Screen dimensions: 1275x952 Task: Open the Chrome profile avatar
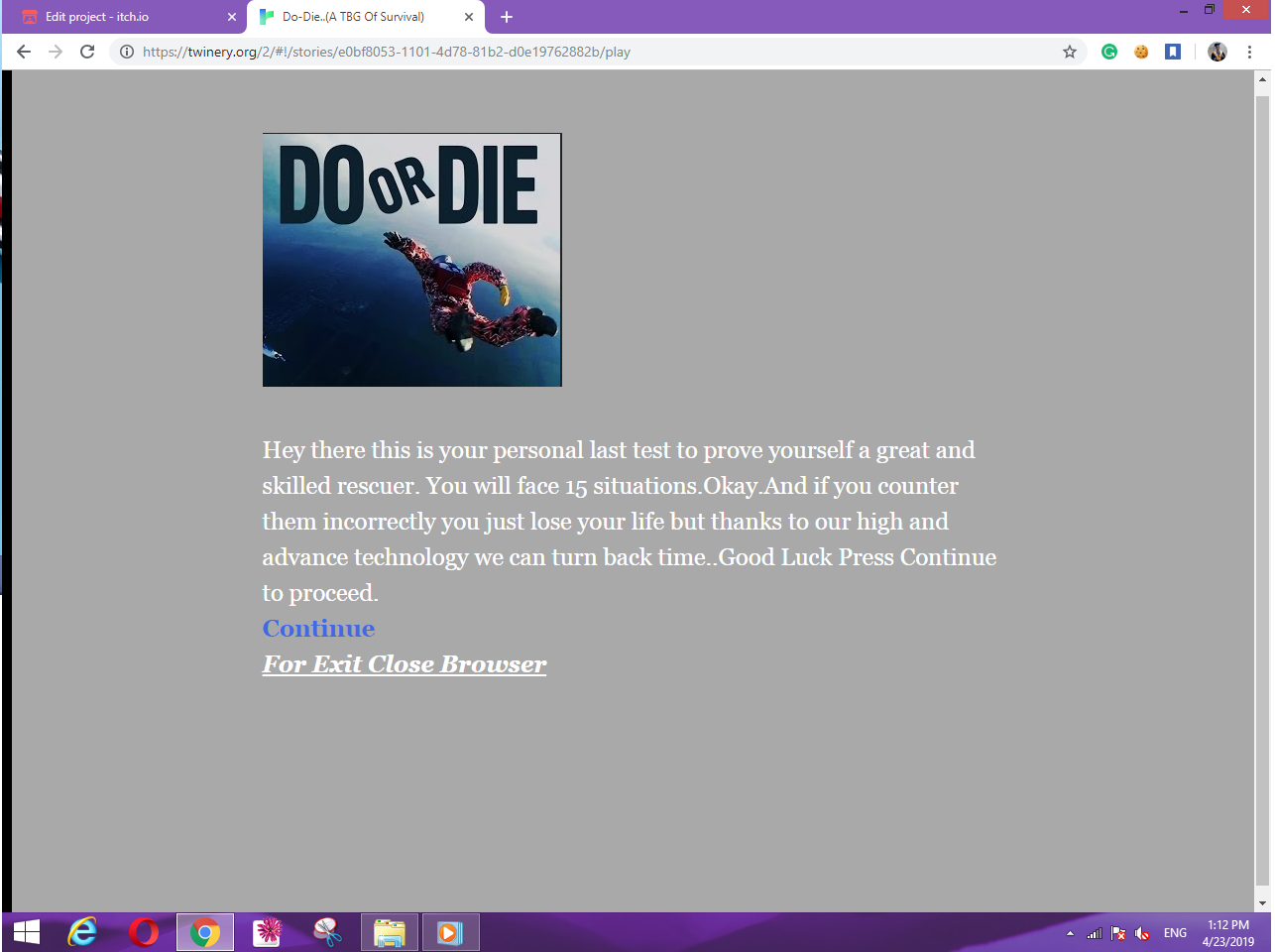1217,52
